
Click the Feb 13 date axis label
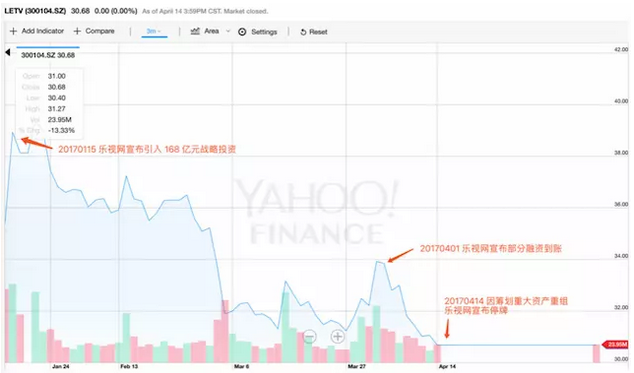(x=129, y=367)
